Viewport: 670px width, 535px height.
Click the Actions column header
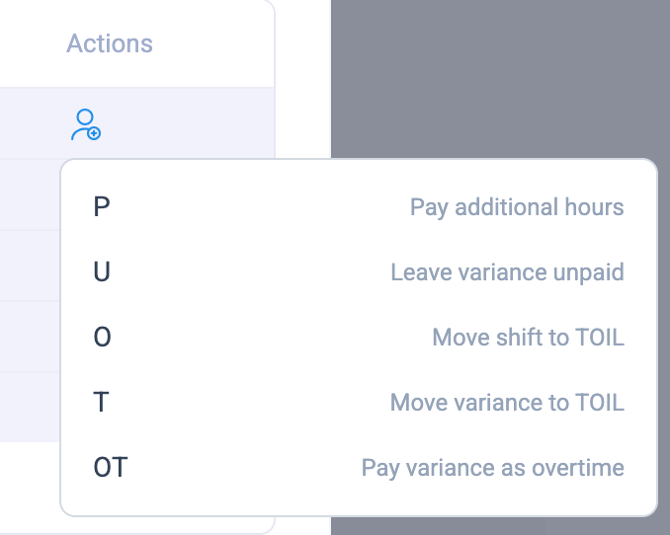pos(109,44)
